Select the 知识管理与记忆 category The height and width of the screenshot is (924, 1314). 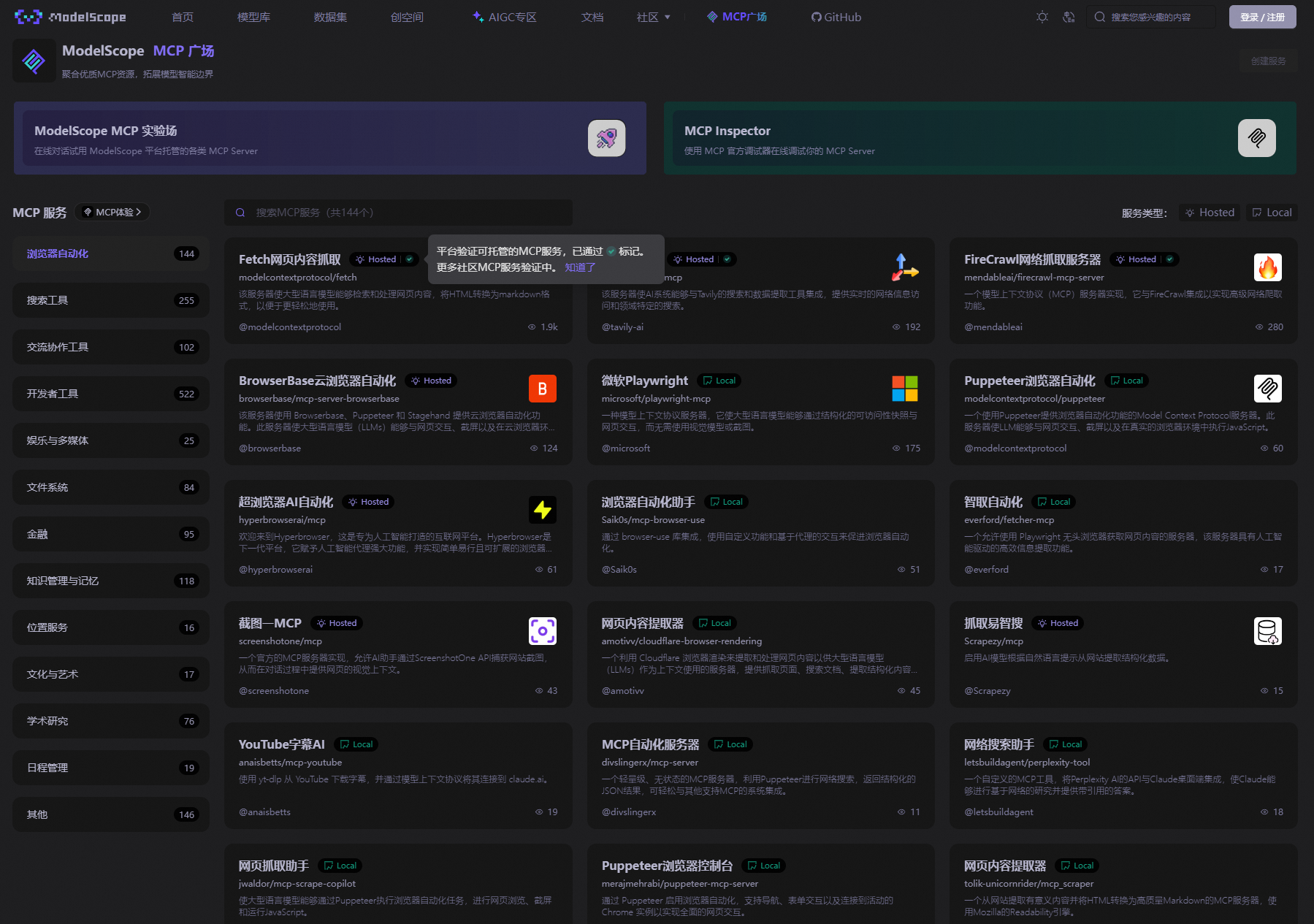click(x=111, y=581)
